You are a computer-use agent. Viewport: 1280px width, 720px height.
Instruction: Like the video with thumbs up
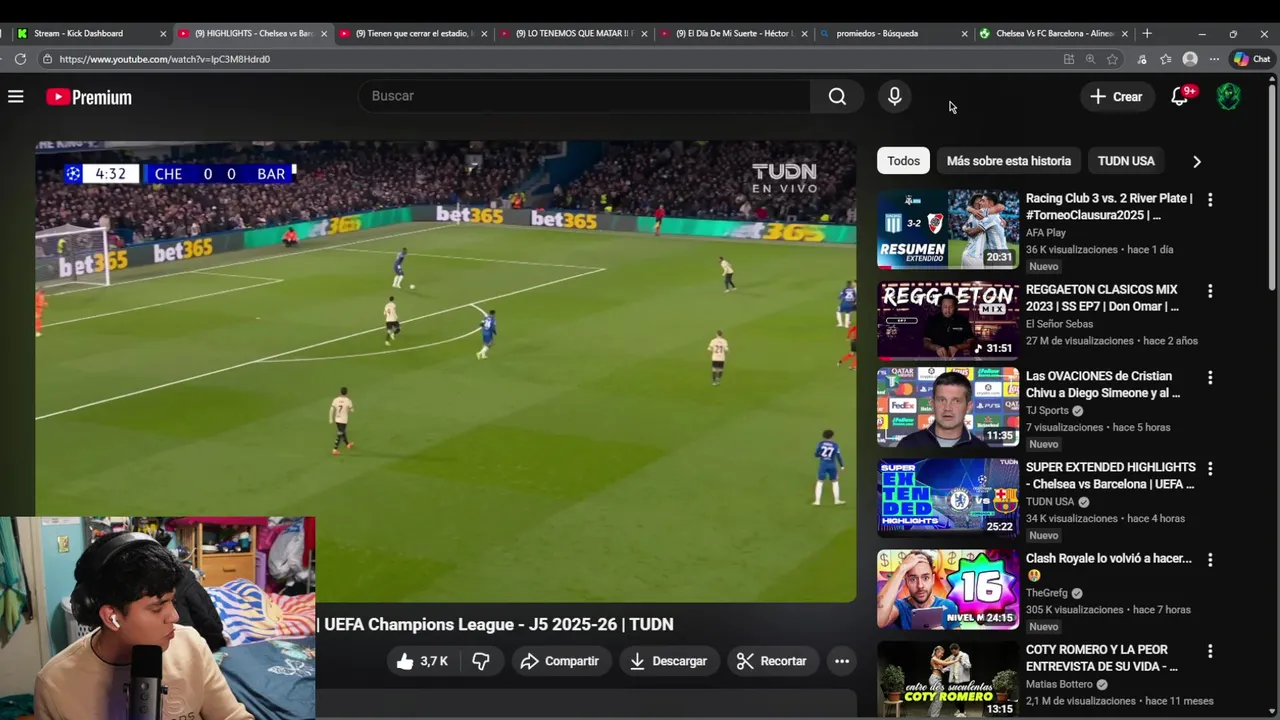point(421,661)
